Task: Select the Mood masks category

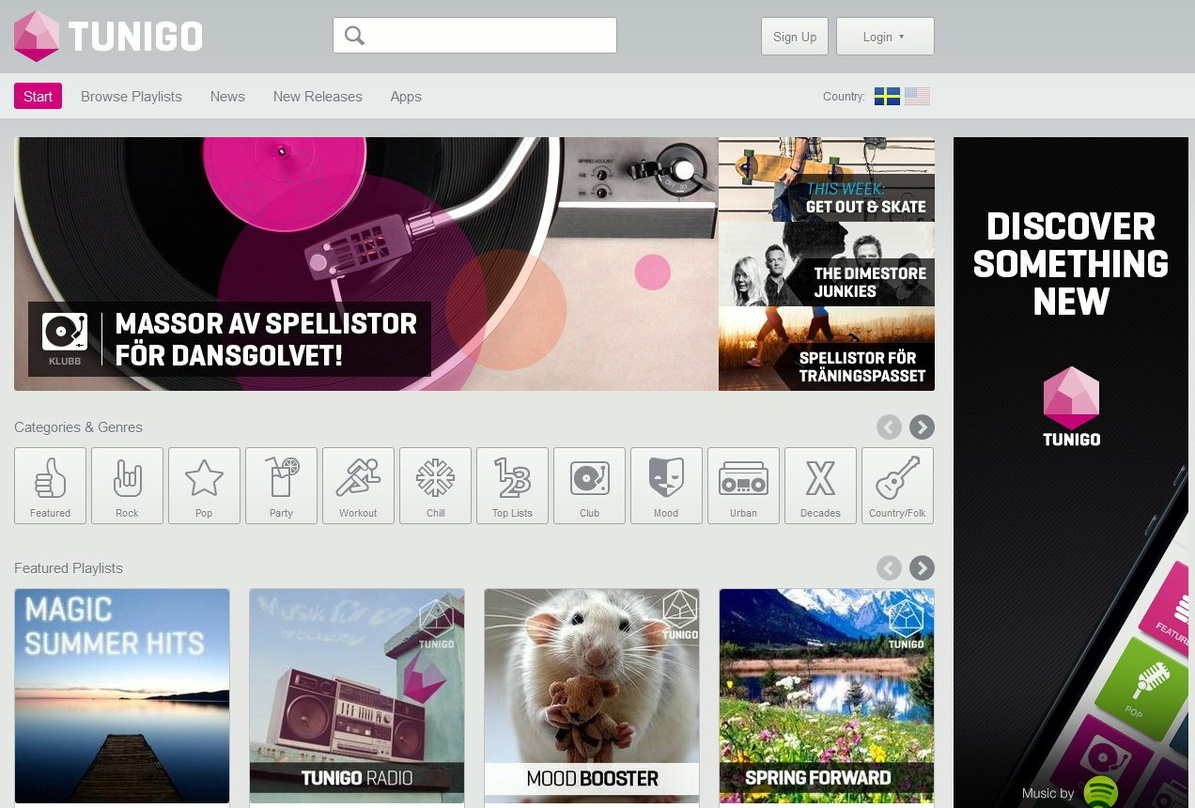Action: [666, 486]
